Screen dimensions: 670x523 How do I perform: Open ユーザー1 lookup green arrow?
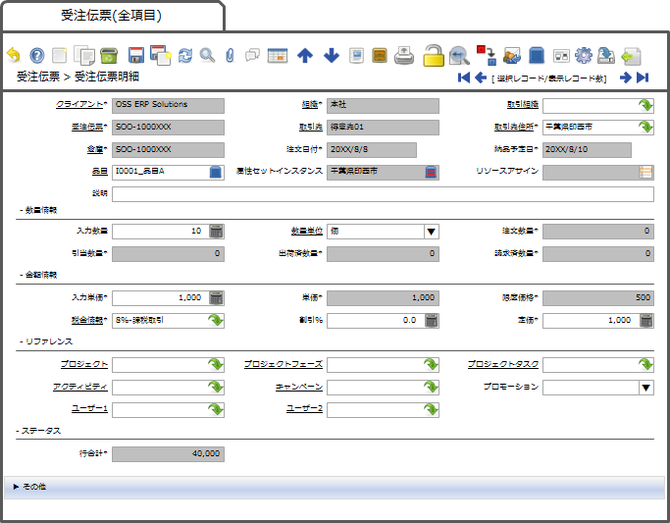(x=216, y=409)
